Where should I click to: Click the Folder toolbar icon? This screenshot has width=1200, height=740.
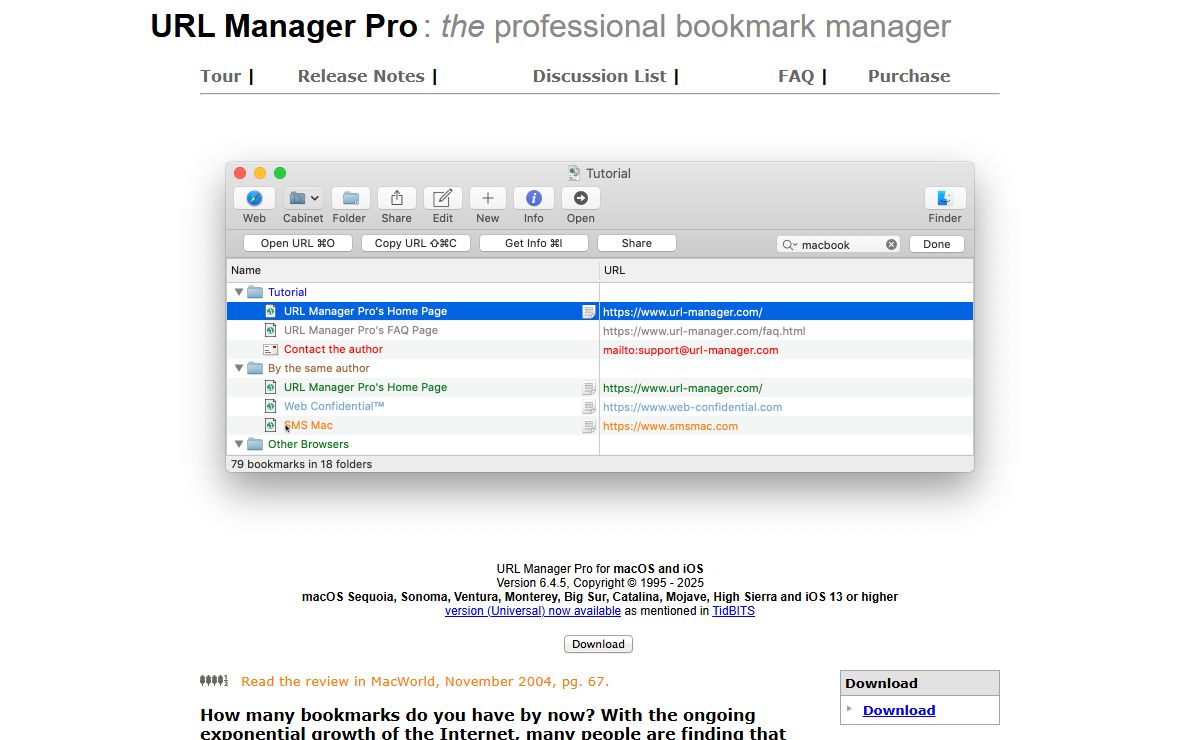(350, 198)
